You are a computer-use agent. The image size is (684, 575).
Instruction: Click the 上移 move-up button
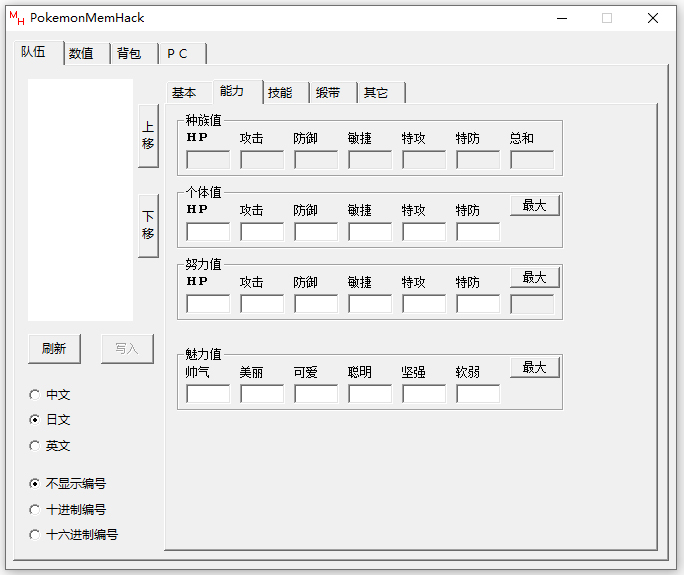tap(148, 136)
